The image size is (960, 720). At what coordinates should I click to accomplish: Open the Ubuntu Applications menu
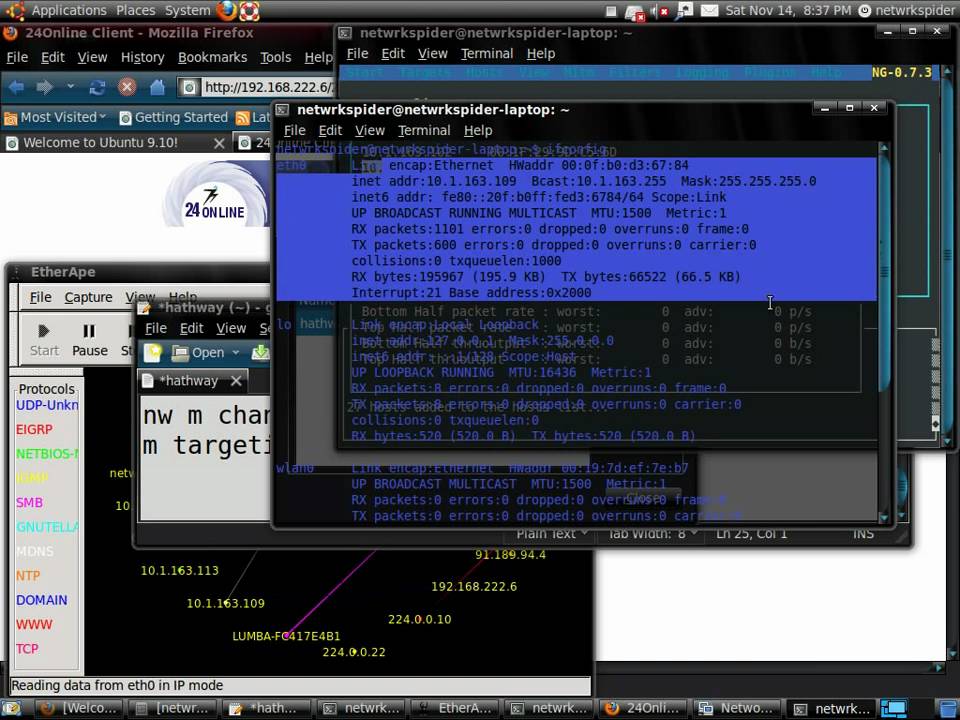click(x=69, y=10)
